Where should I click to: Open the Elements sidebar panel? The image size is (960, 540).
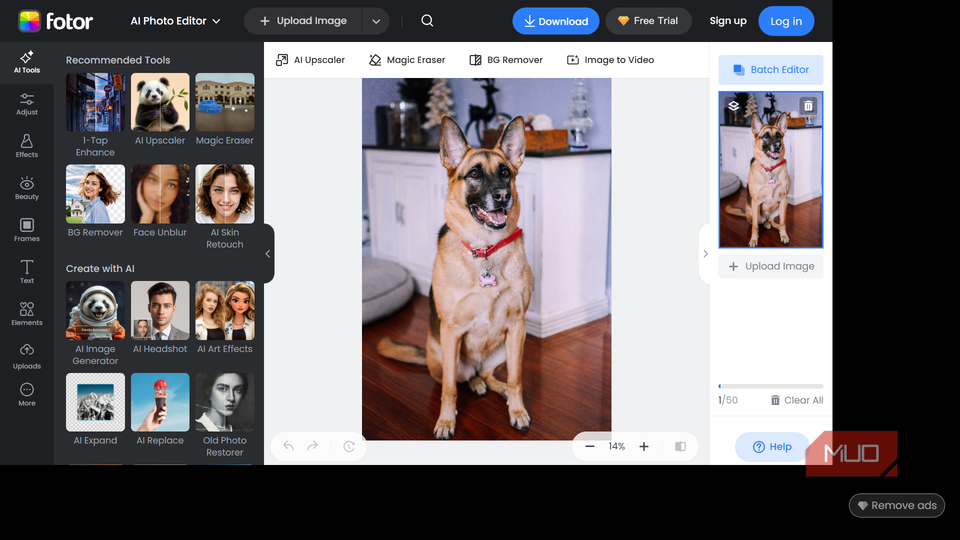(x=27, y=314)
